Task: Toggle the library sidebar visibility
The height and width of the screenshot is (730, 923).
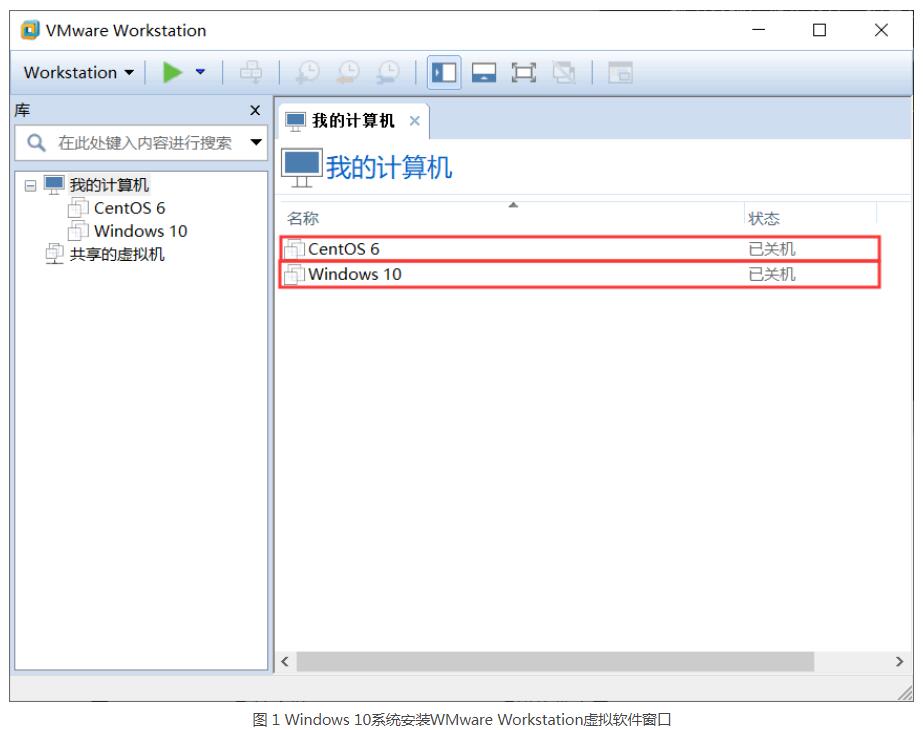Action: [x=444, y=72]
